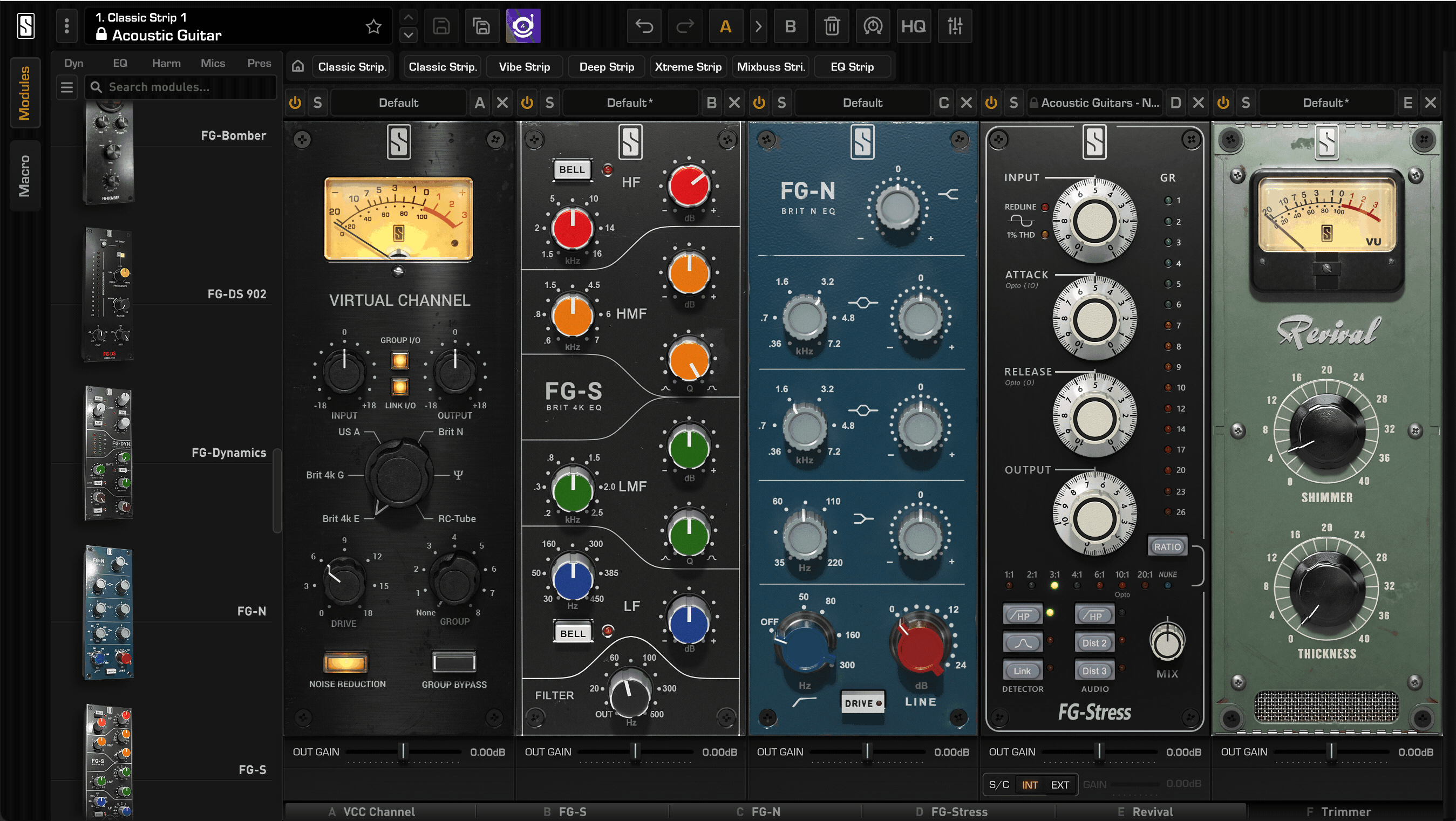Favorite the Acoustic Guitar preset with star
Image resolution: width=1456 pixels, height=821 pixels.
[x=373, y=26]
